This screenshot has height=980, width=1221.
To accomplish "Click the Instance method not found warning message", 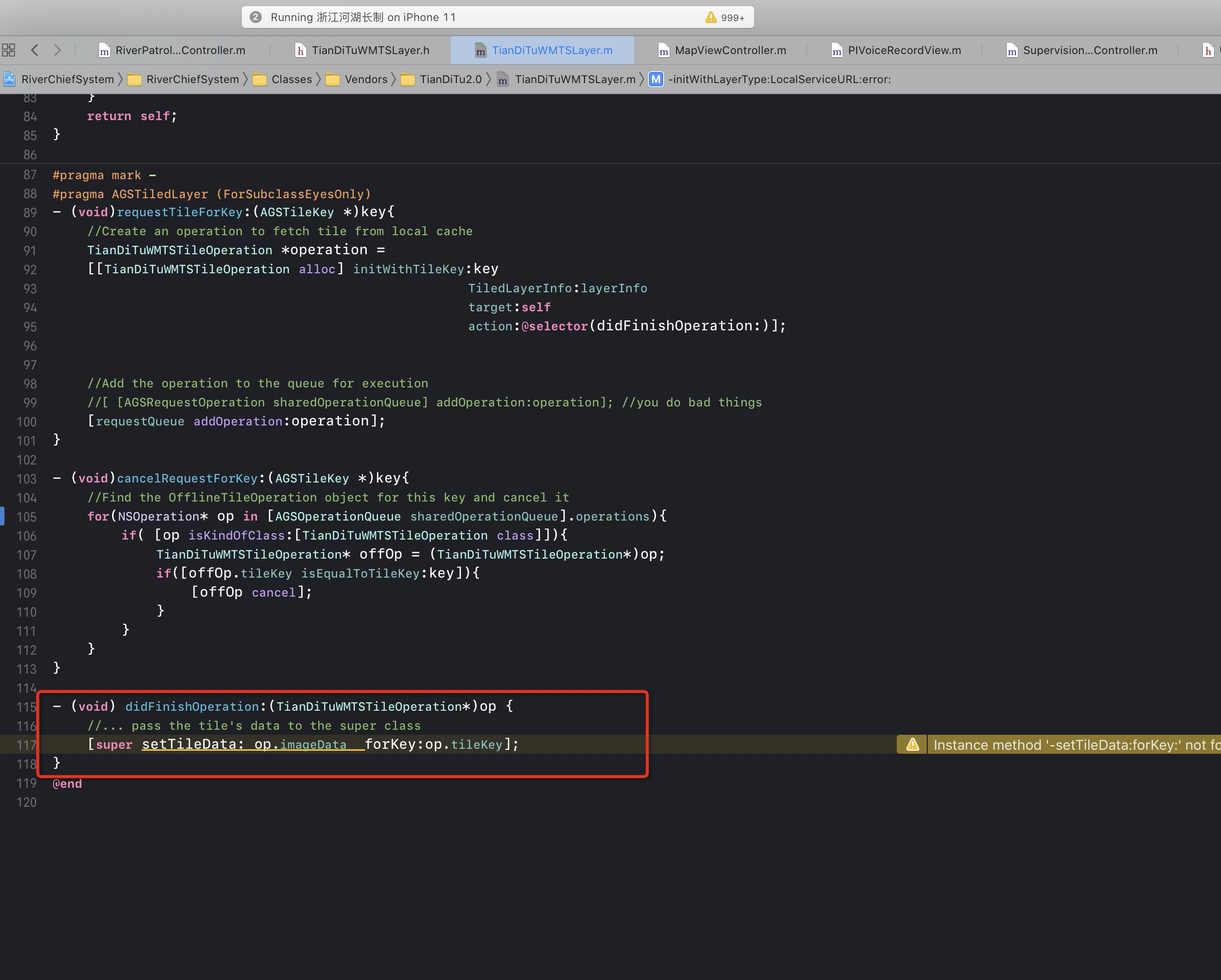I will (1073, 745).
